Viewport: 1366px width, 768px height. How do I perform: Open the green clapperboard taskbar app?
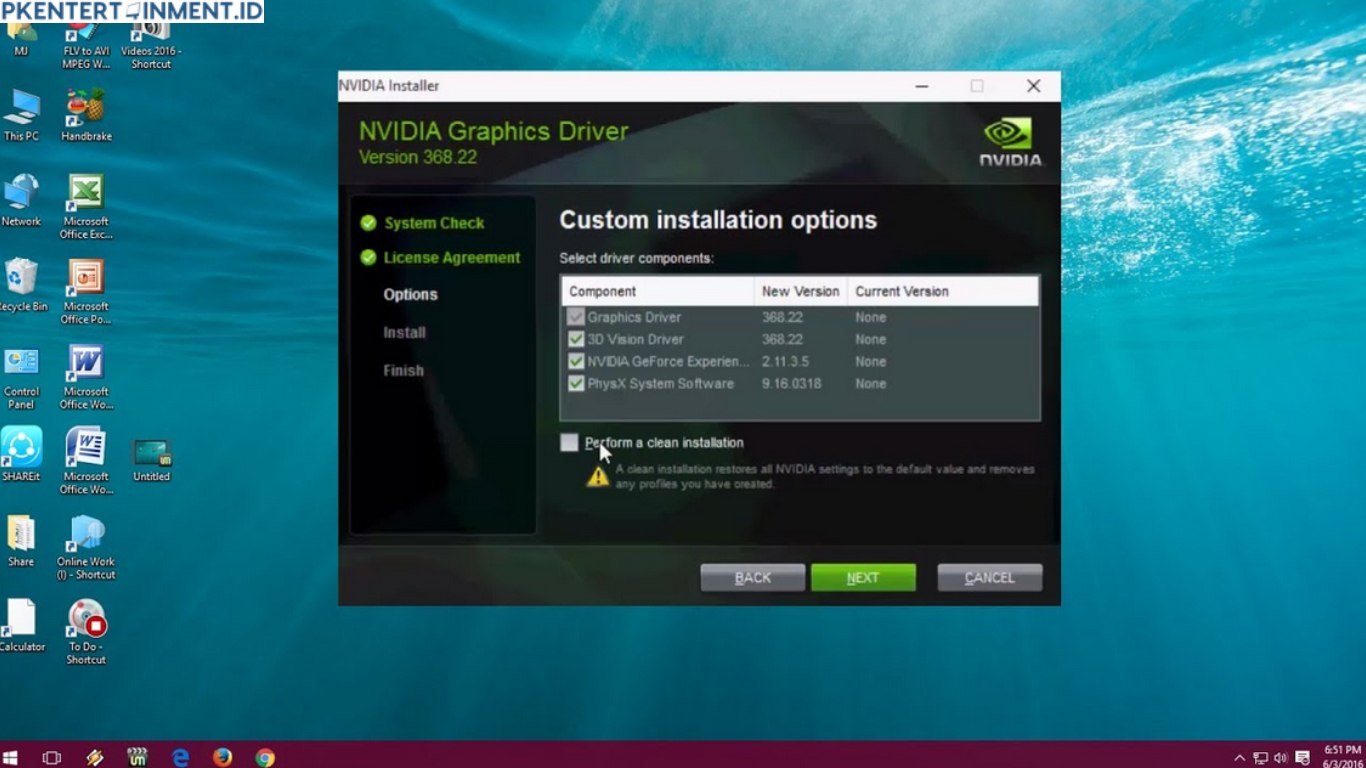coord(138,757)
